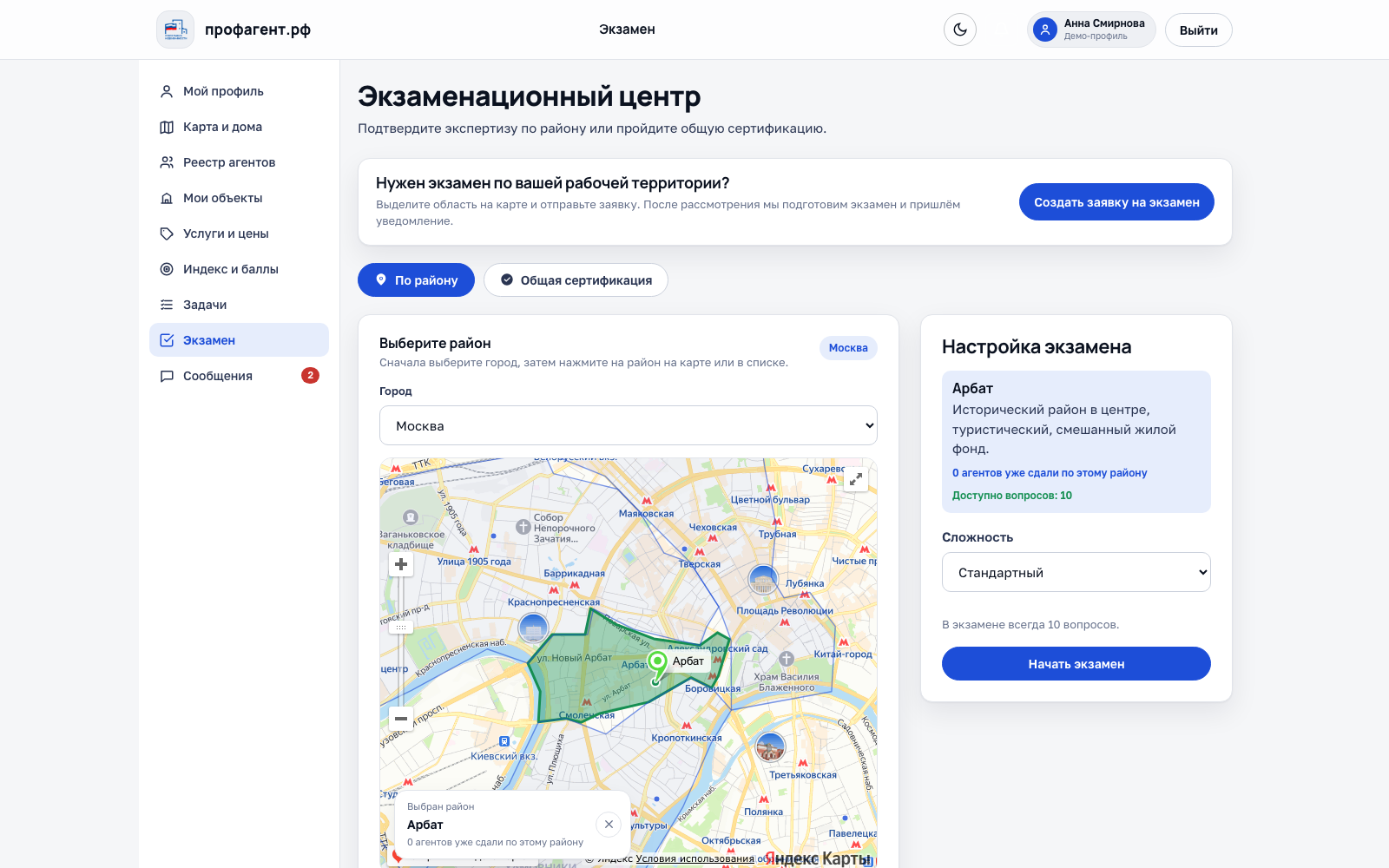The width and height of the screenshot is (1389, 868).
Task: Clear selected Арбат district with X
Action: point(609,824)
